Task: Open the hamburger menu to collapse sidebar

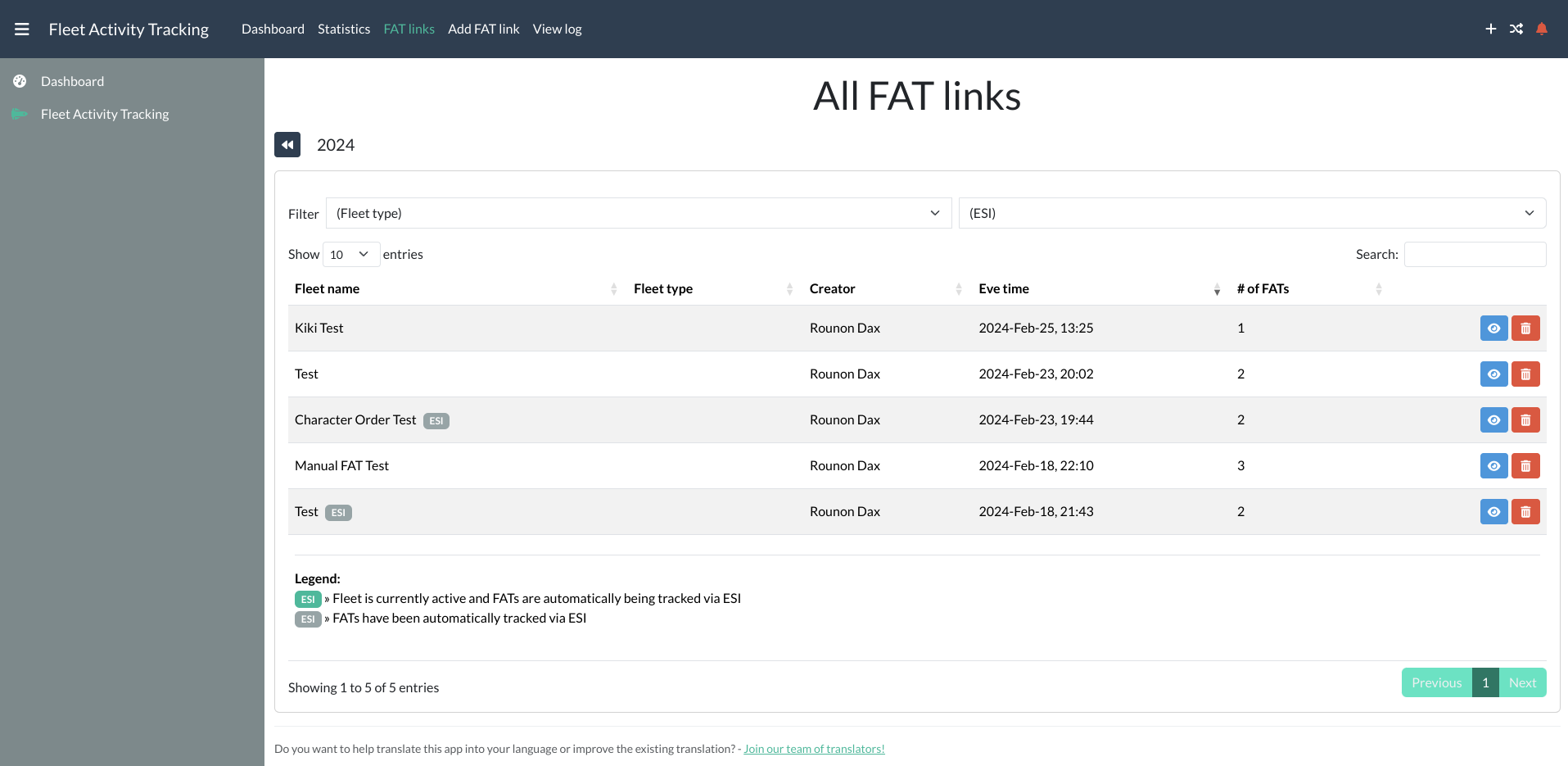Action: tap(21, 29)
